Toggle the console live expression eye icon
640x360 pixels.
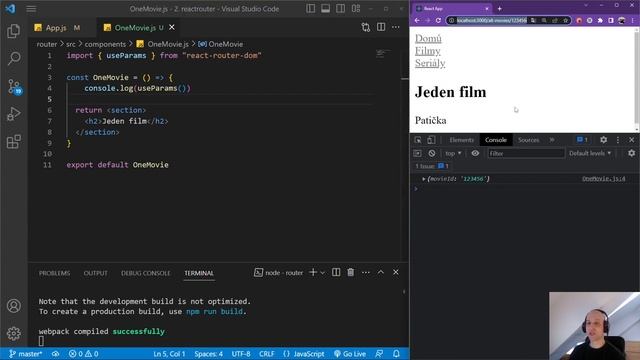[475, 153]
